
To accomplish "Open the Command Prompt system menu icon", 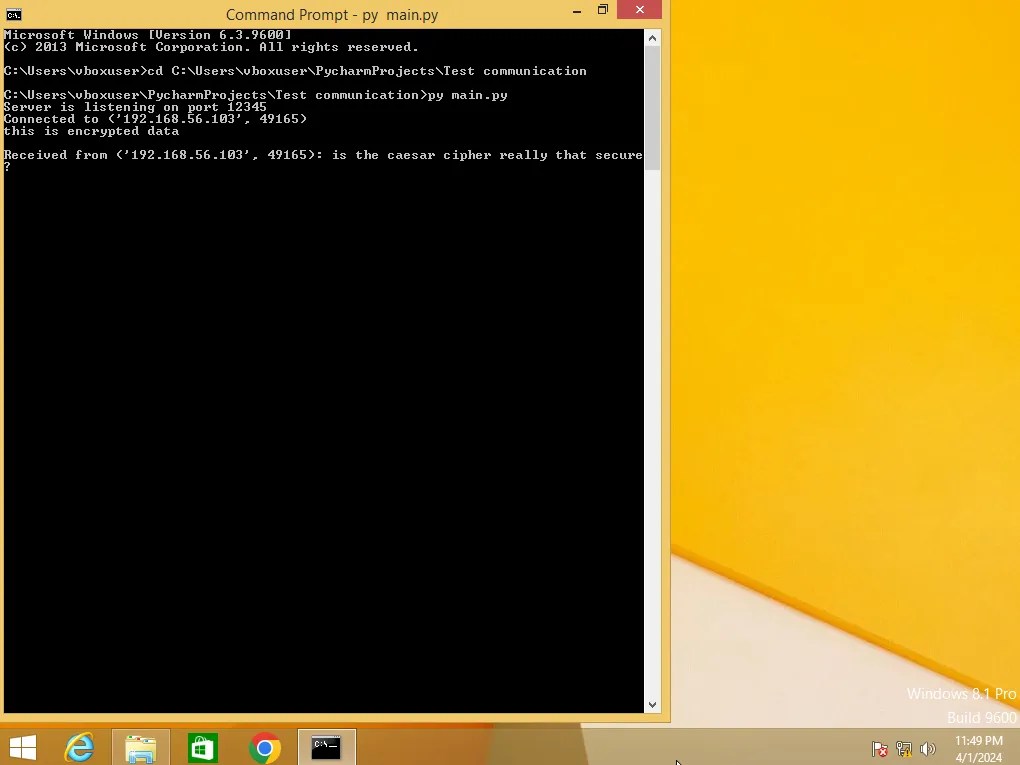I will (x=13, y=14).
